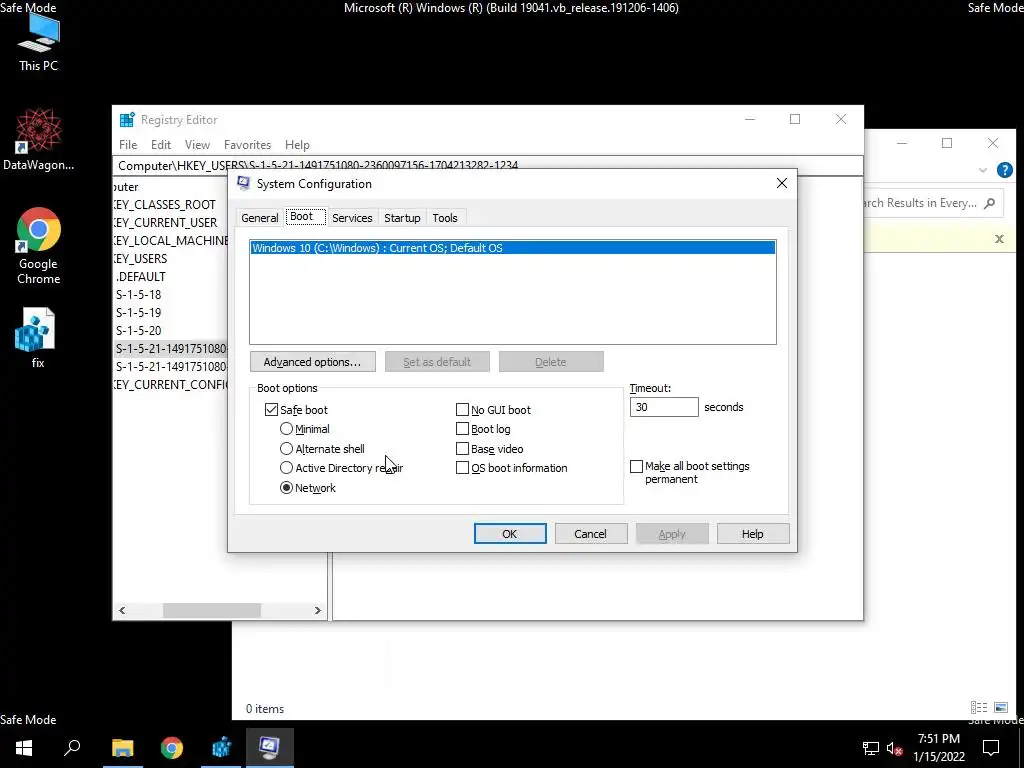Click Advanced options button
Screen dimensions: 1024x768
coord(312,362)
